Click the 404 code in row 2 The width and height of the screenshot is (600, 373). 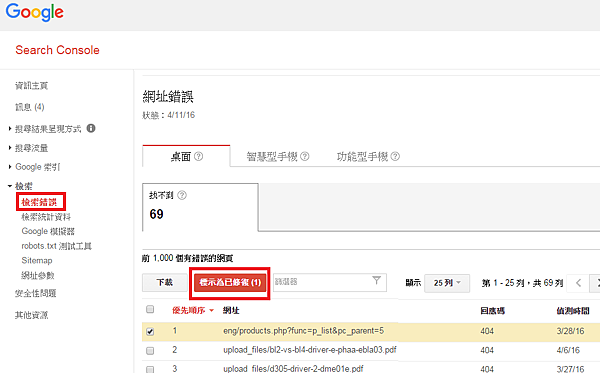487,350
